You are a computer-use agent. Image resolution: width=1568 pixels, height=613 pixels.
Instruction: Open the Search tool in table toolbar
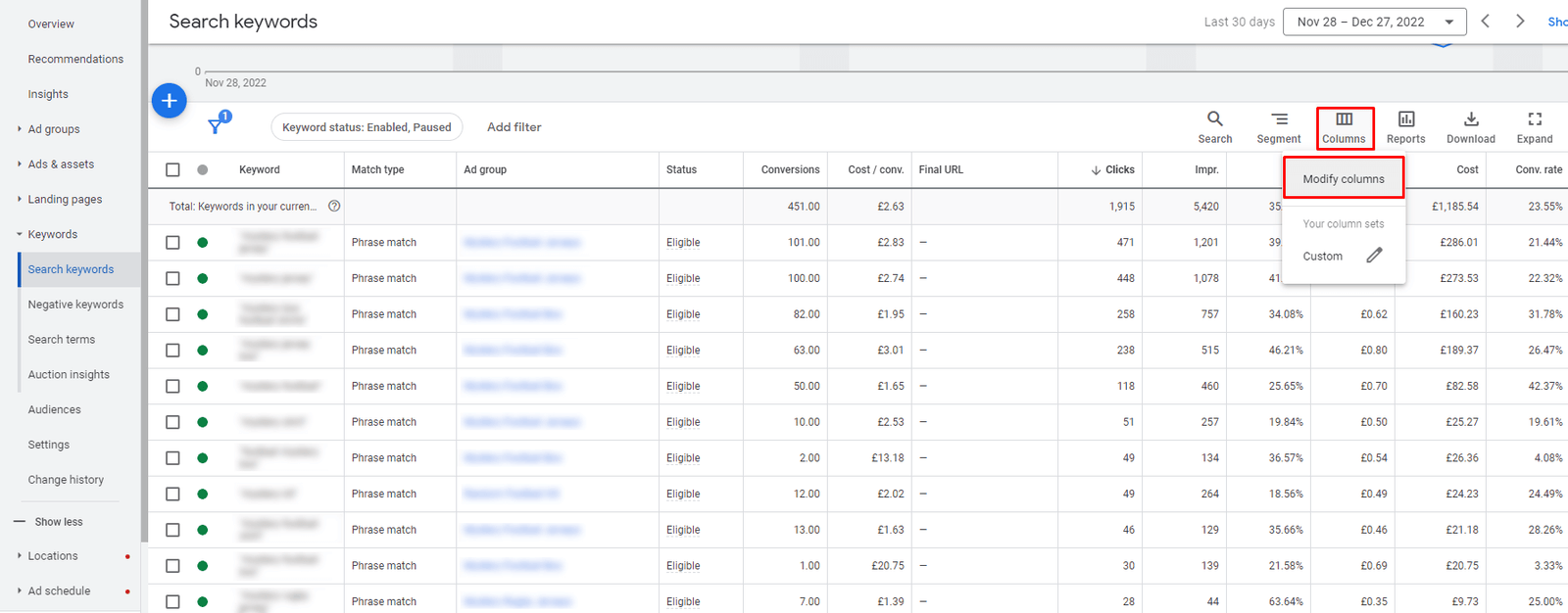click(x=1214, y=127)
